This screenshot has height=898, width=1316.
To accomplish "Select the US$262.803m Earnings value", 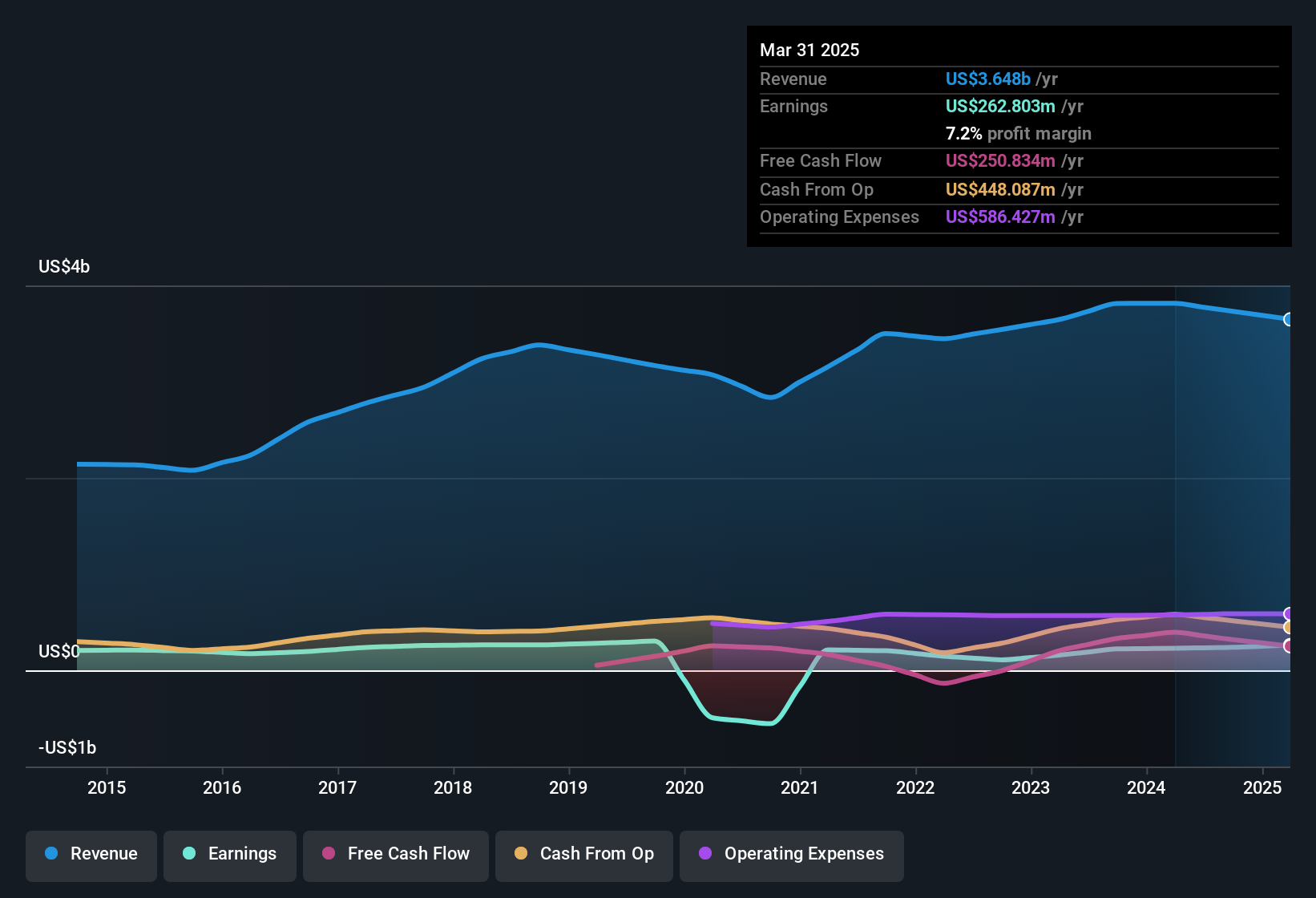I will [x=1000, y=106].
